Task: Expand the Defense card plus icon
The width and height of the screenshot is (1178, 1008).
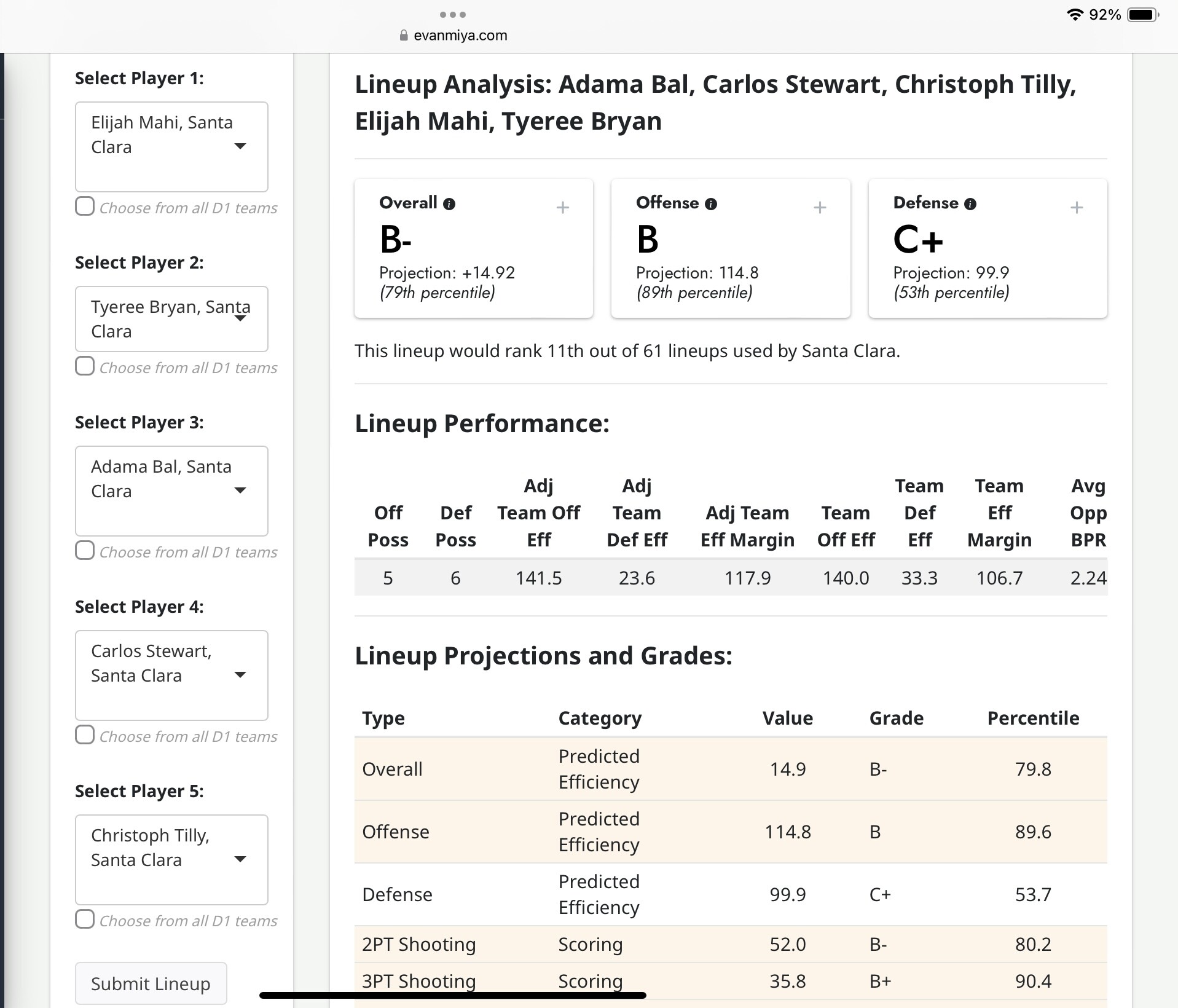Action: pyautogui.click(x=1076, y=208)
